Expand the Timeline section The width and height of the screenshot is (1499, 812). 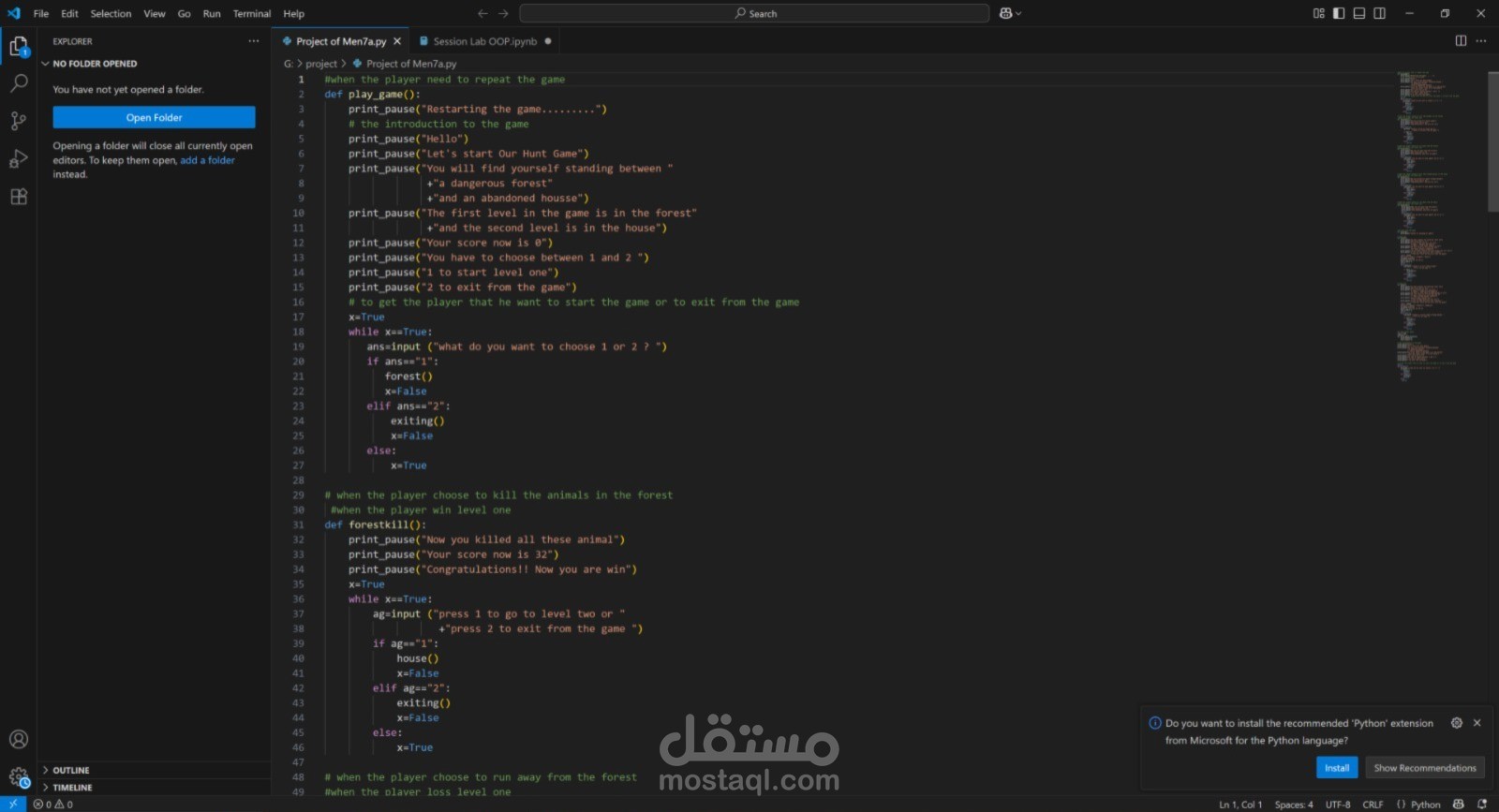click(x=72, y=788)
